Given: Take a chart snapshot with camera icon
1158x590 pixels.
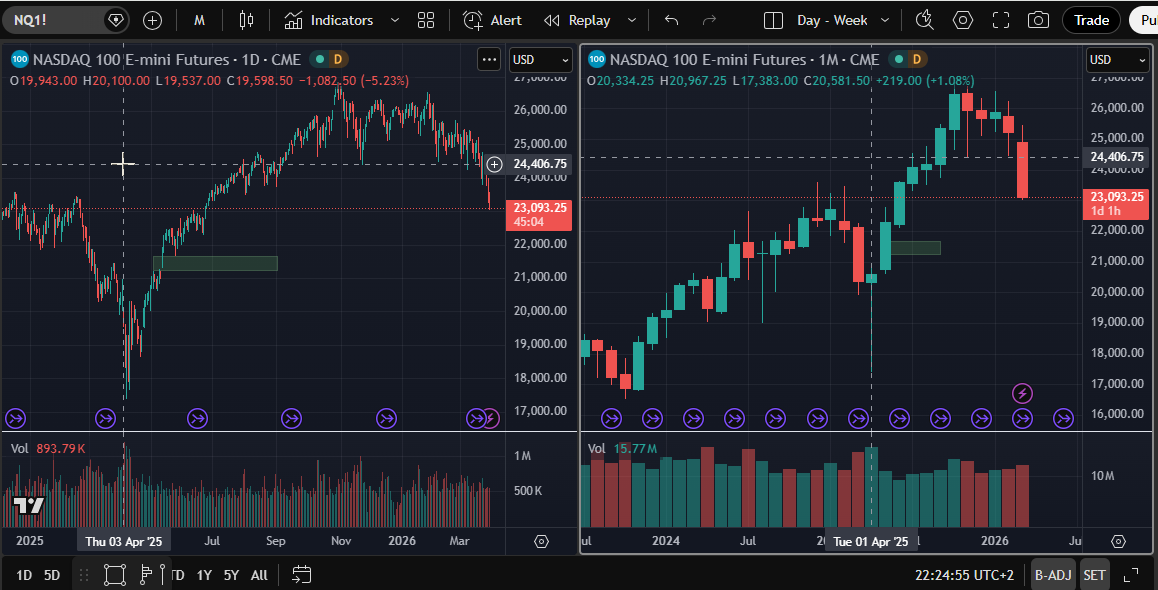Looking at the screenshot, I should 1039,20.
